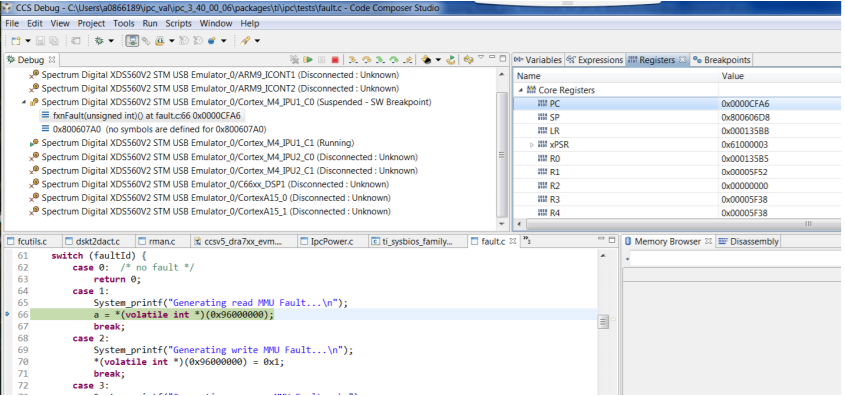
Task: Click the rocket build toolbar icon
Action: pyautogui.click(x=245, y=40)
